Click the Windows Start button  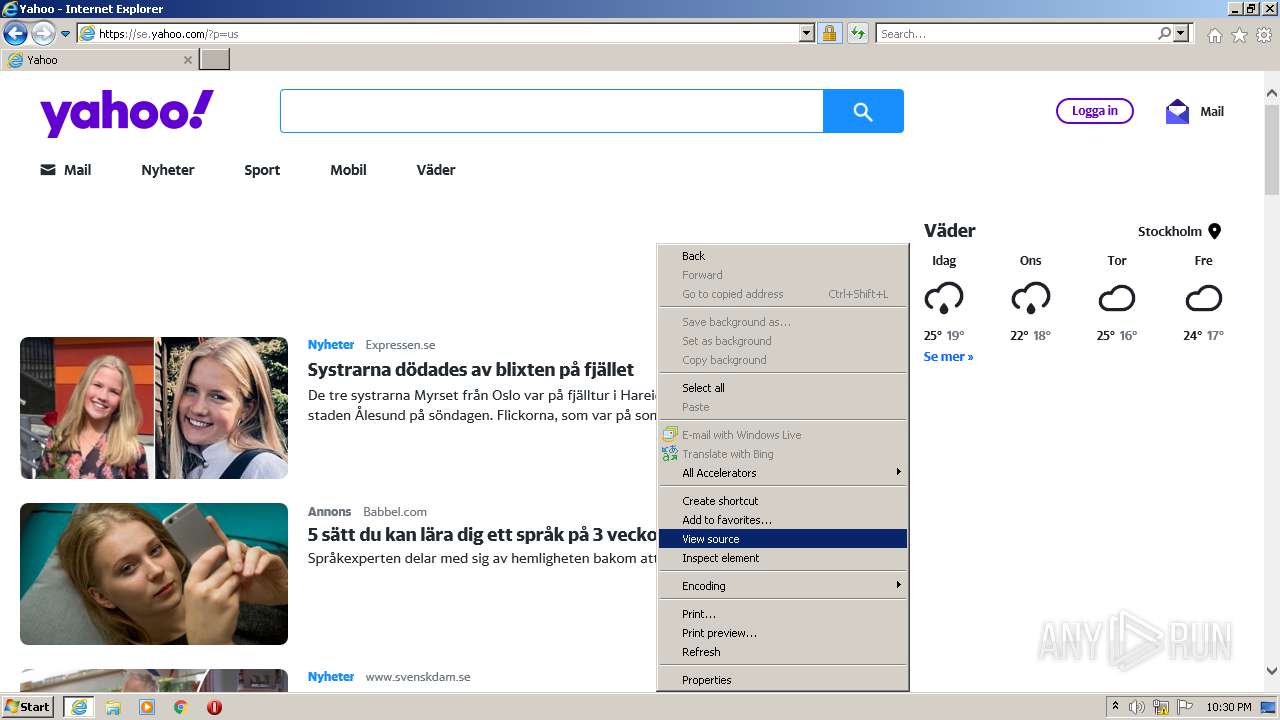(x=28, y=707)
